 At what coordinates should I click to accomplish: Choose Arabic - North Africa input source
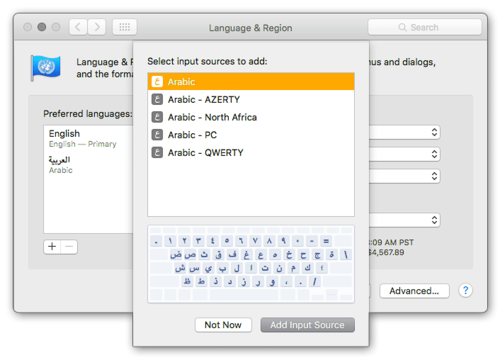click(251, 117)
